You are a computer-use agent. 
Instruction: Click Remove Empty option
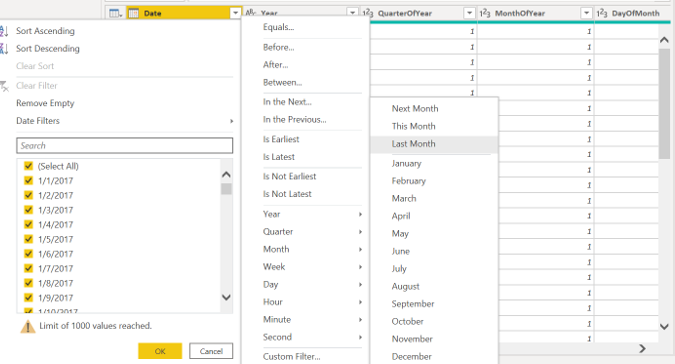tap(45, 103)
